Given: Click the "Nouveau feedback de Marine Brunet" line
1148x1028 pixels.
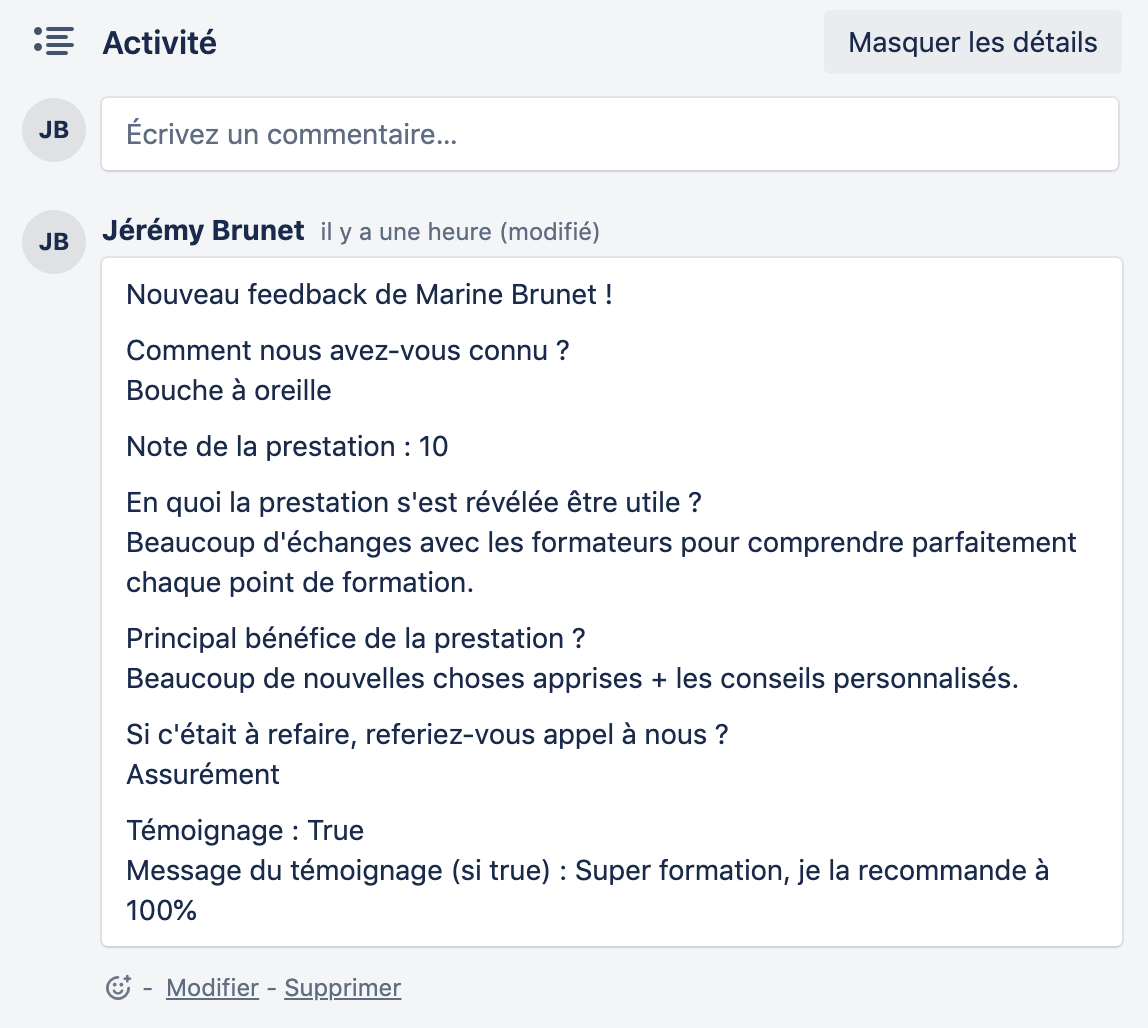Looking at the screenshot, I should pos(369,295).
